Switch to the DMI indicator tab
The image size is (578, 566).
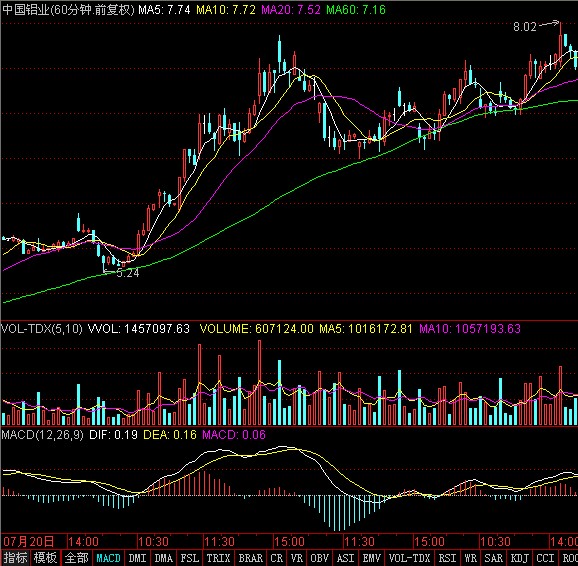point(137,558)
